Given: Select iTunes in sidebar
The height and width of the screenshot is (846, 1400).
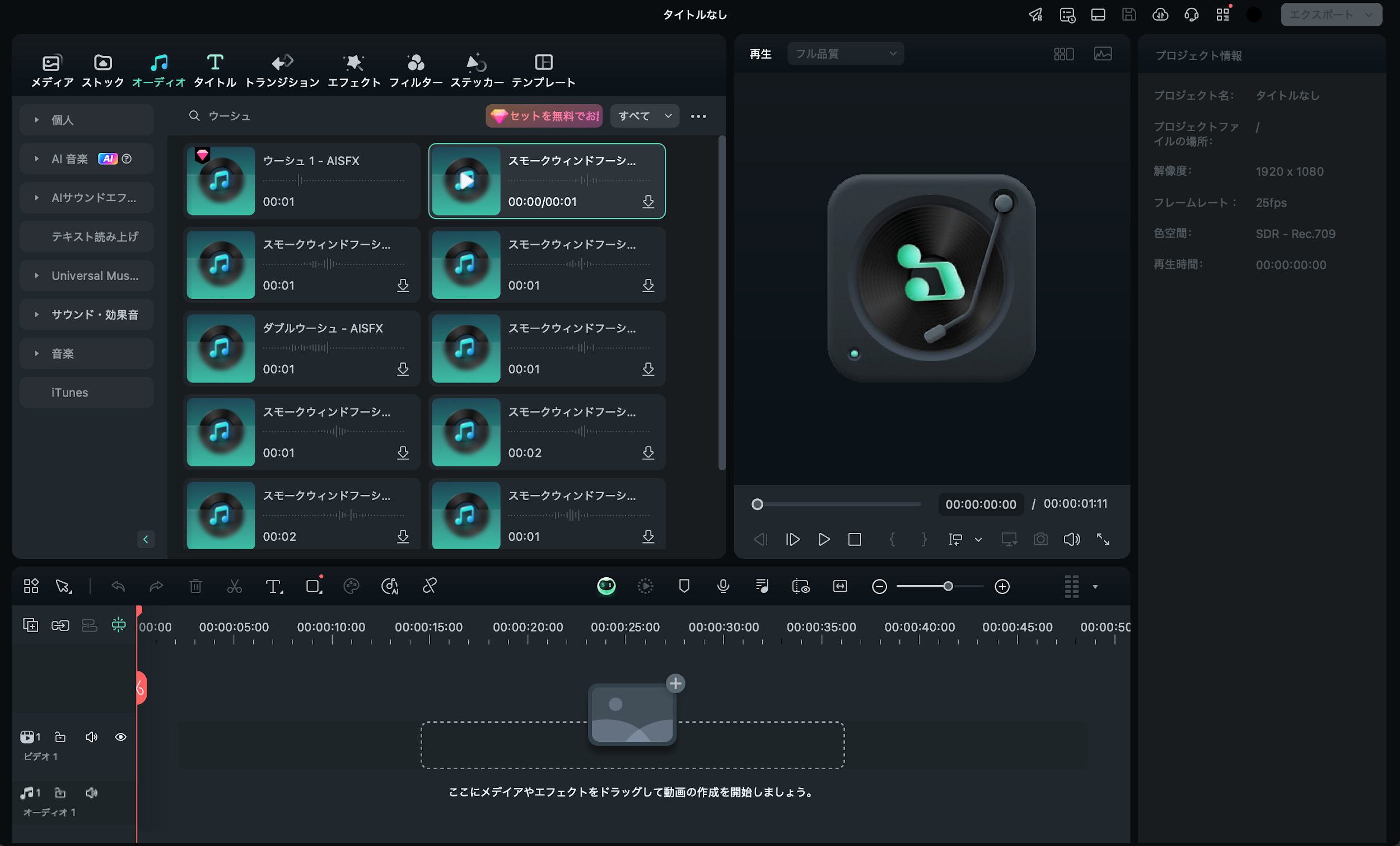Looking at the screenshot, I should 86,392.
